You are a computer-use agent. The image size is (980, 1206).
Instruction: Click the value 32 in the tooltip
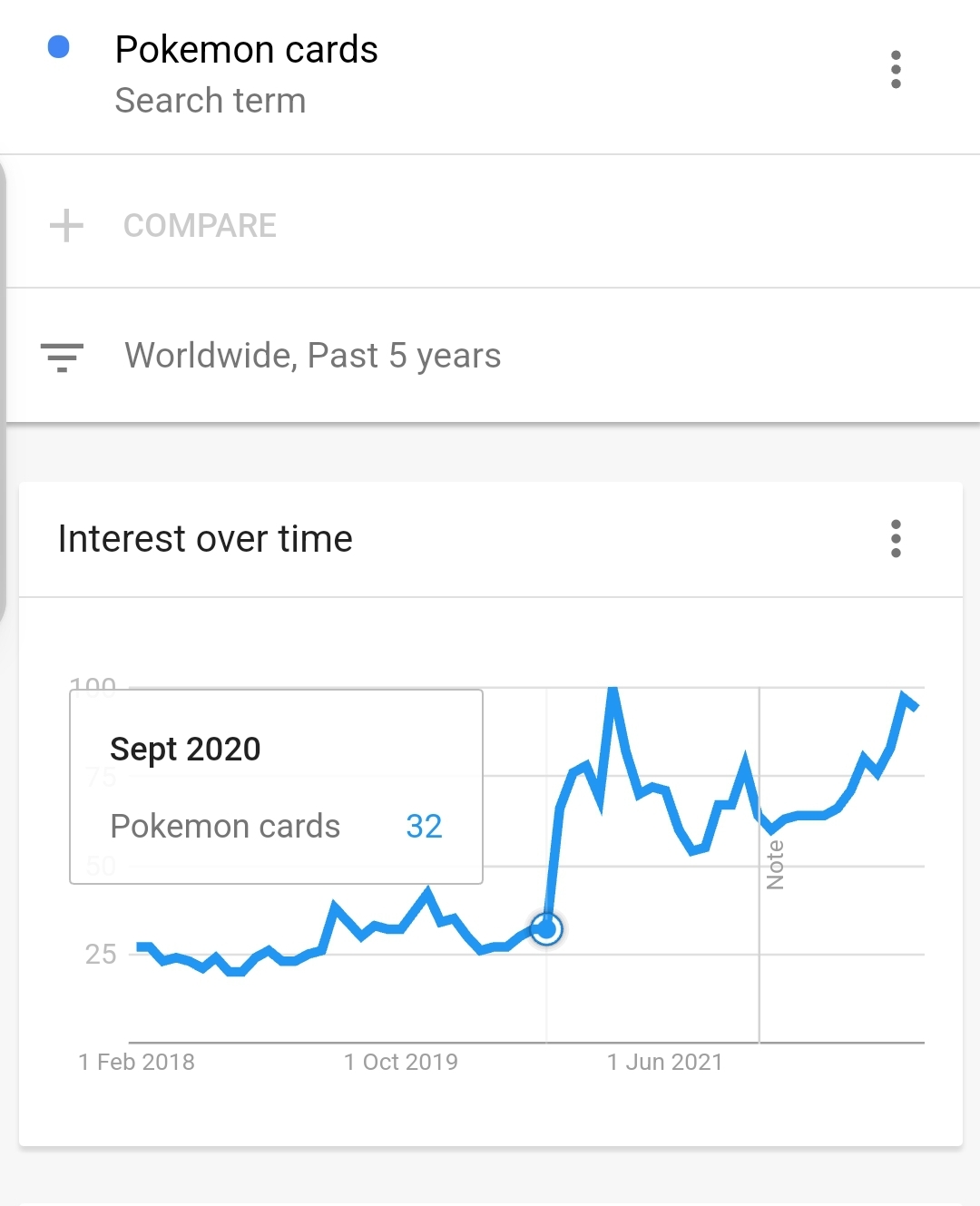coord(424,827)
